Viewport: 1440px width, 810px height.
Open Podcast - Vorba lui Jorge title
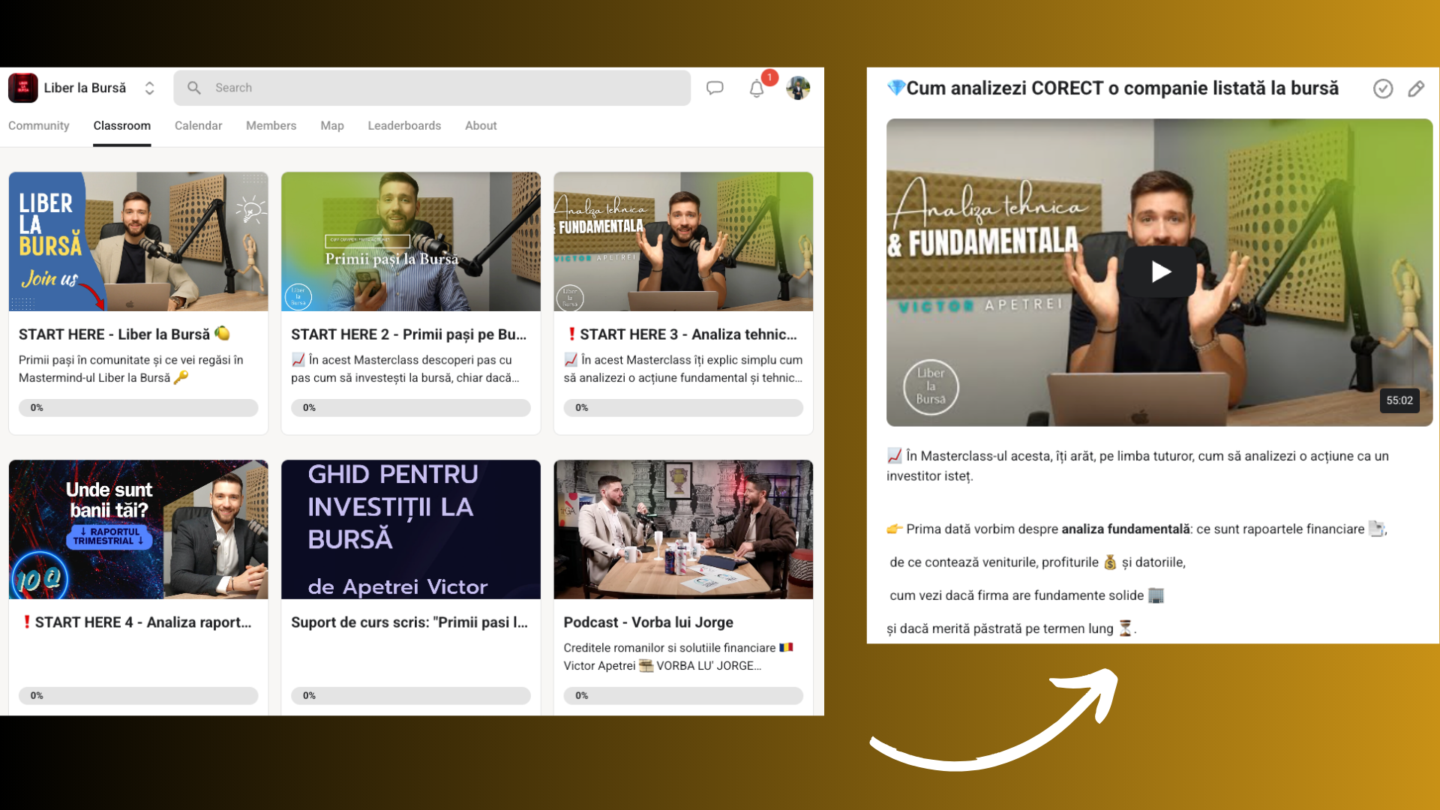[648, 623]
